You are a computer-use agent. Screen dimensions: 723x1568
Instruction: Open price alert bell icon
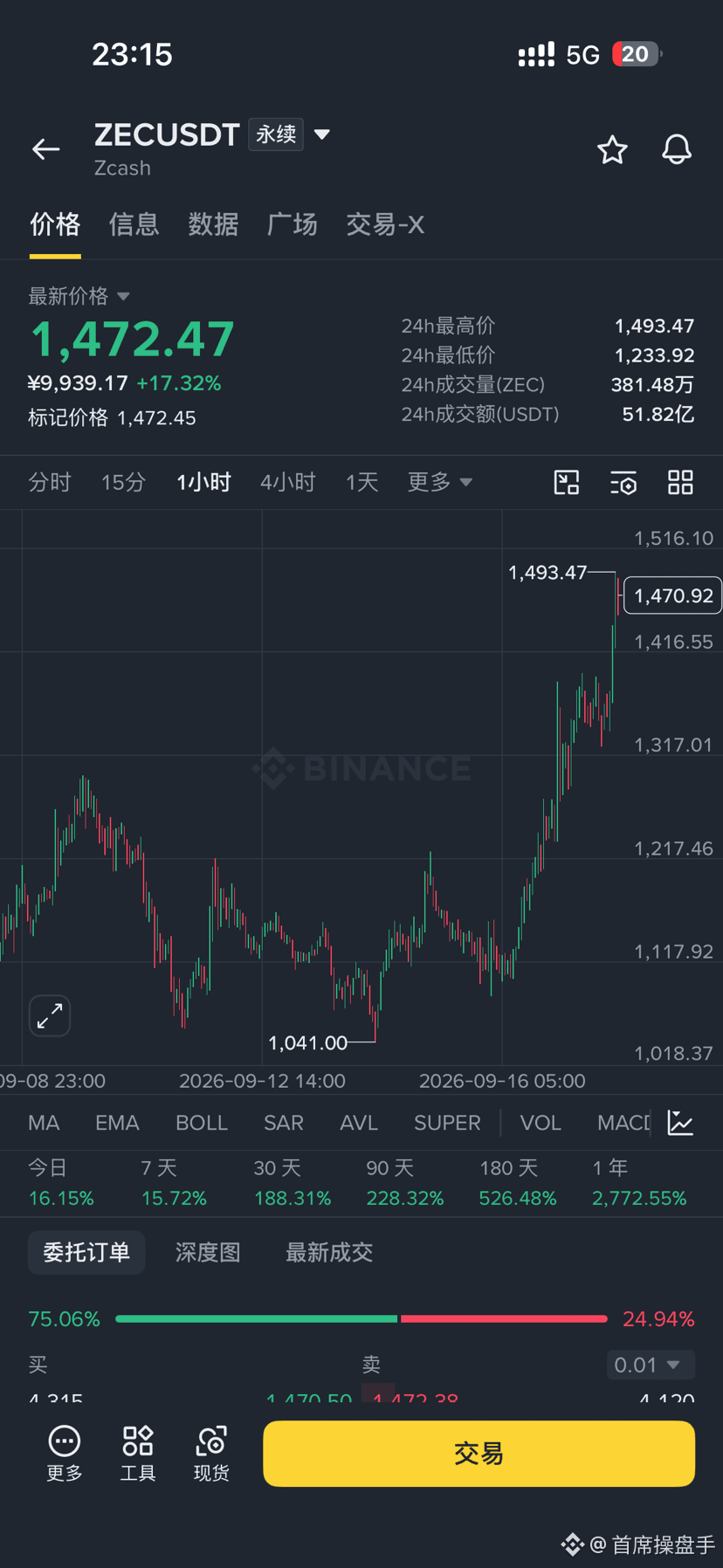[x=677, y=150]
